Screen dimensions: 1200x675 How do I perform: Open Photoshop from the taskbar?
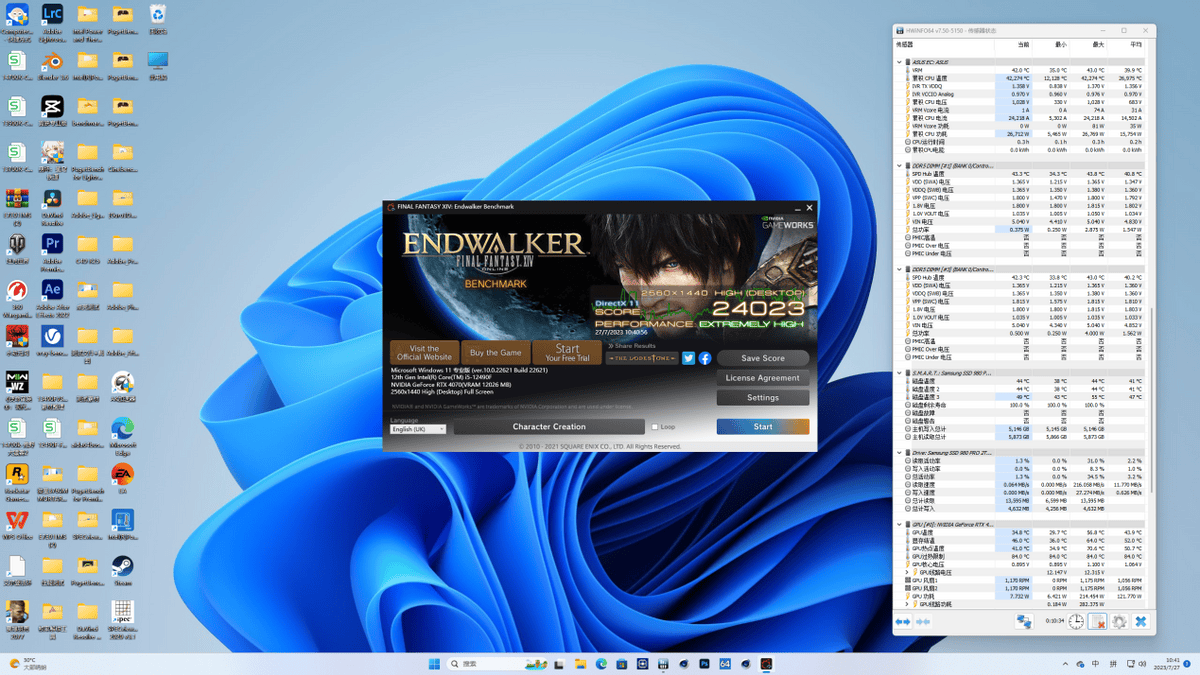(x=704, y=663)
